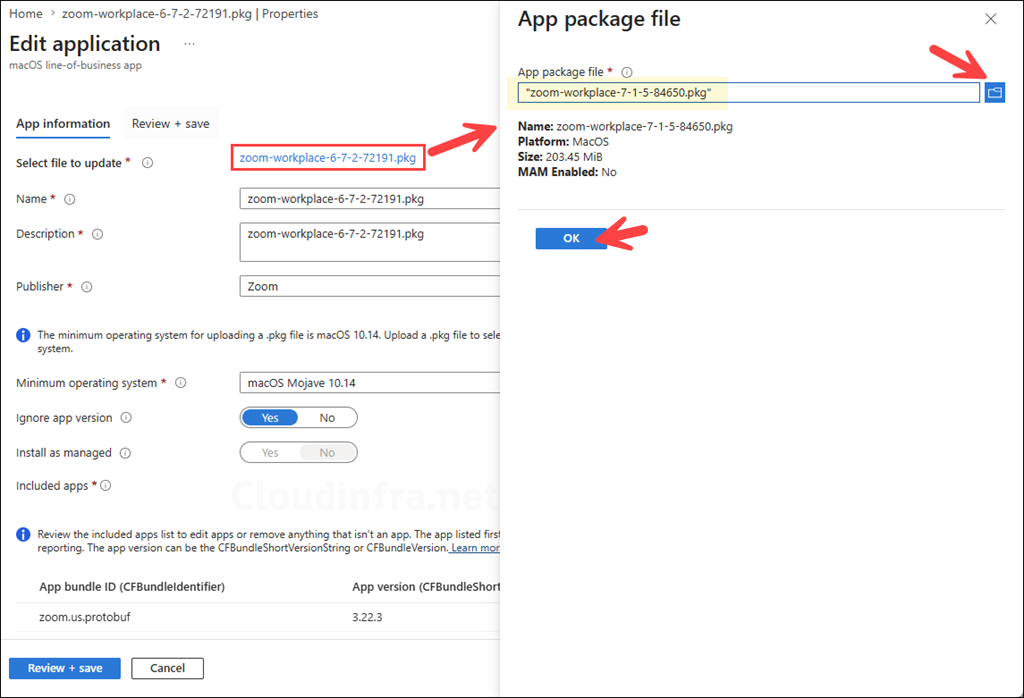Click Review + save button at bottom

(x=65, y=668)
